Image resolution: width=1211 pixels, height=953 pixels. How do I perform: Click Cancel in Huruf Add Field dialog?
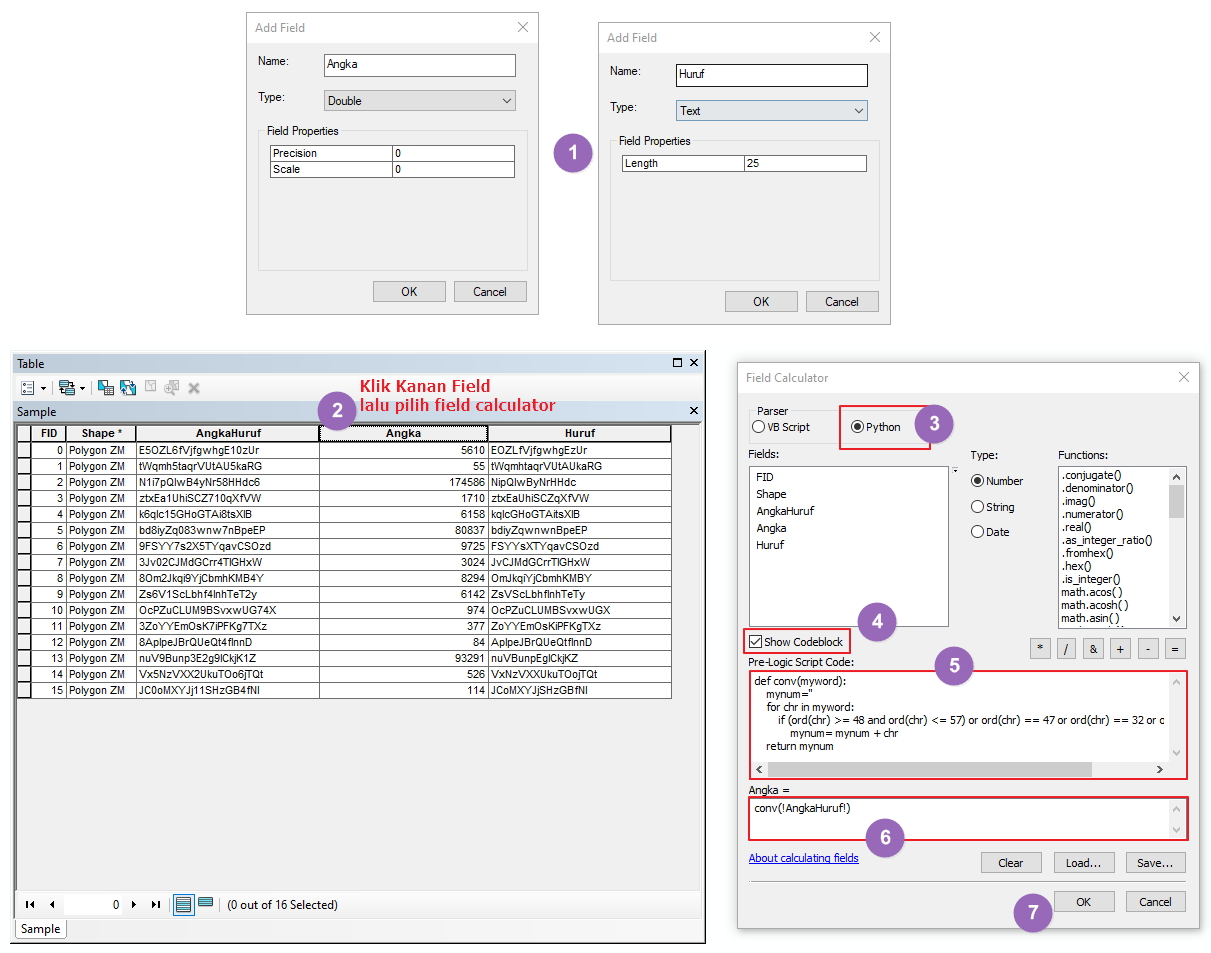pos(842,301)
